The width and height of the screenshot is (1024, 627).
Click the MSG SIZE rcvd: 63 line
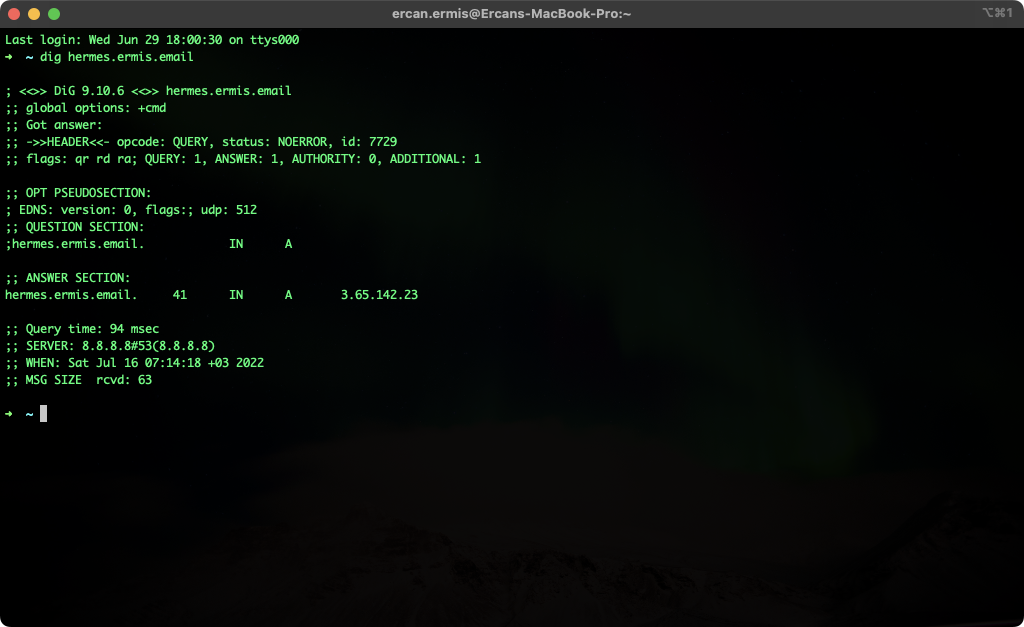tap(78, 379)
